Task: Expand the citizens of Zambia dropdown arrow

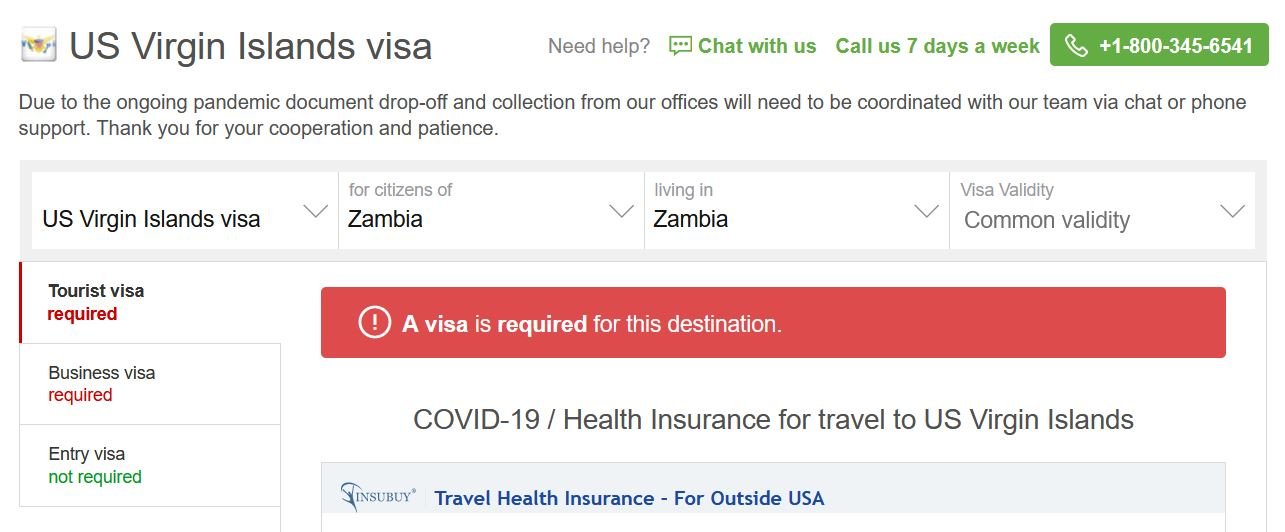Action: (x=621, y=211)
